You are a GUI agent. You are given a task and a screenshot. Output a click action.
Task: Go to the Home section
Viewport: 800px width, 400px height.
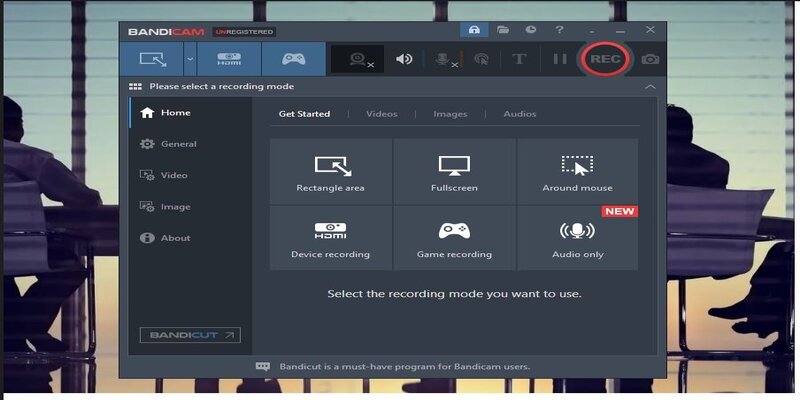tap(190, 113)
